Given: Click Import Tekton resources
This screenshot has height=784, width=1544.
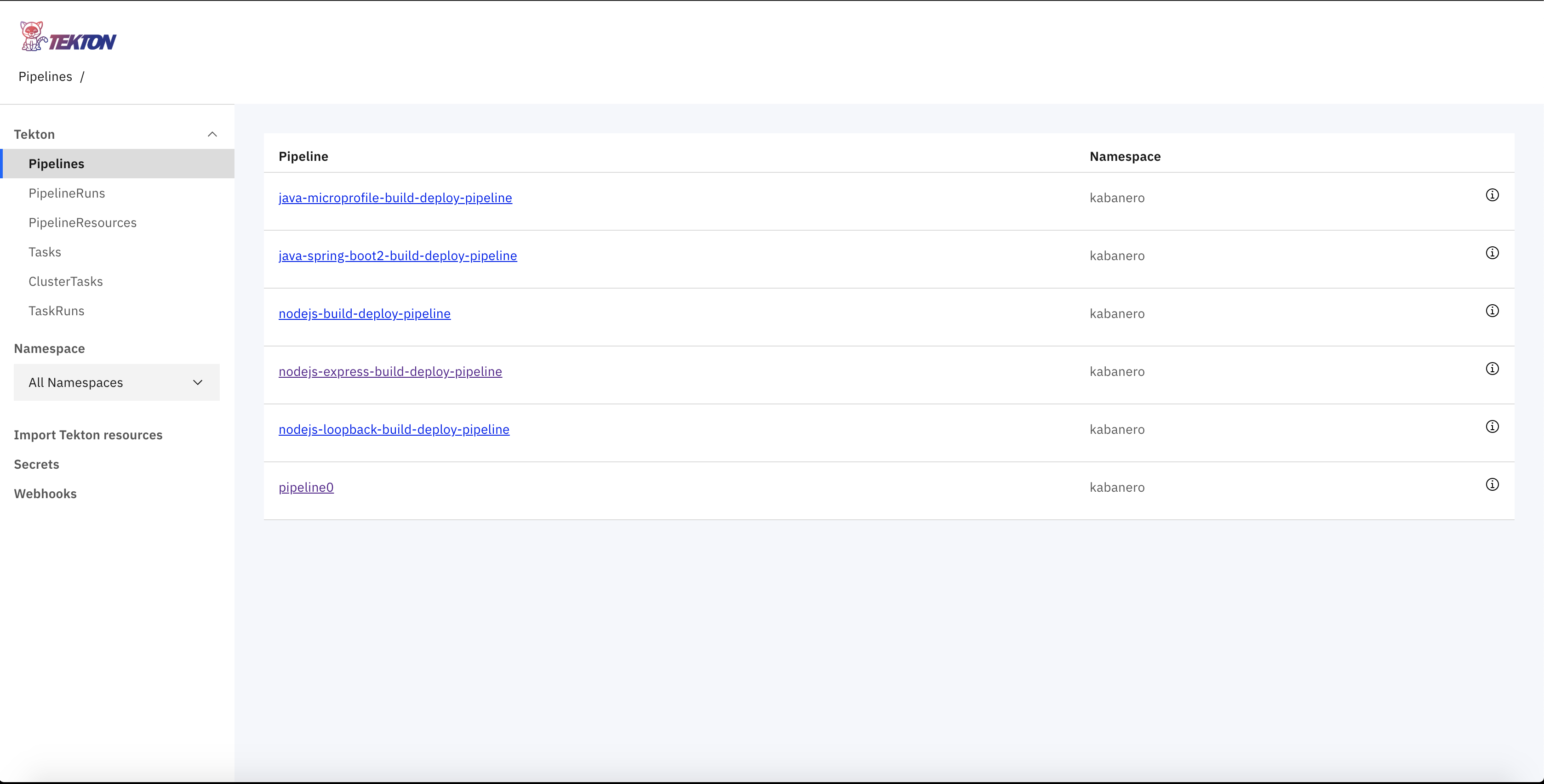Looking at the screenshot, I should pos(88,435).
